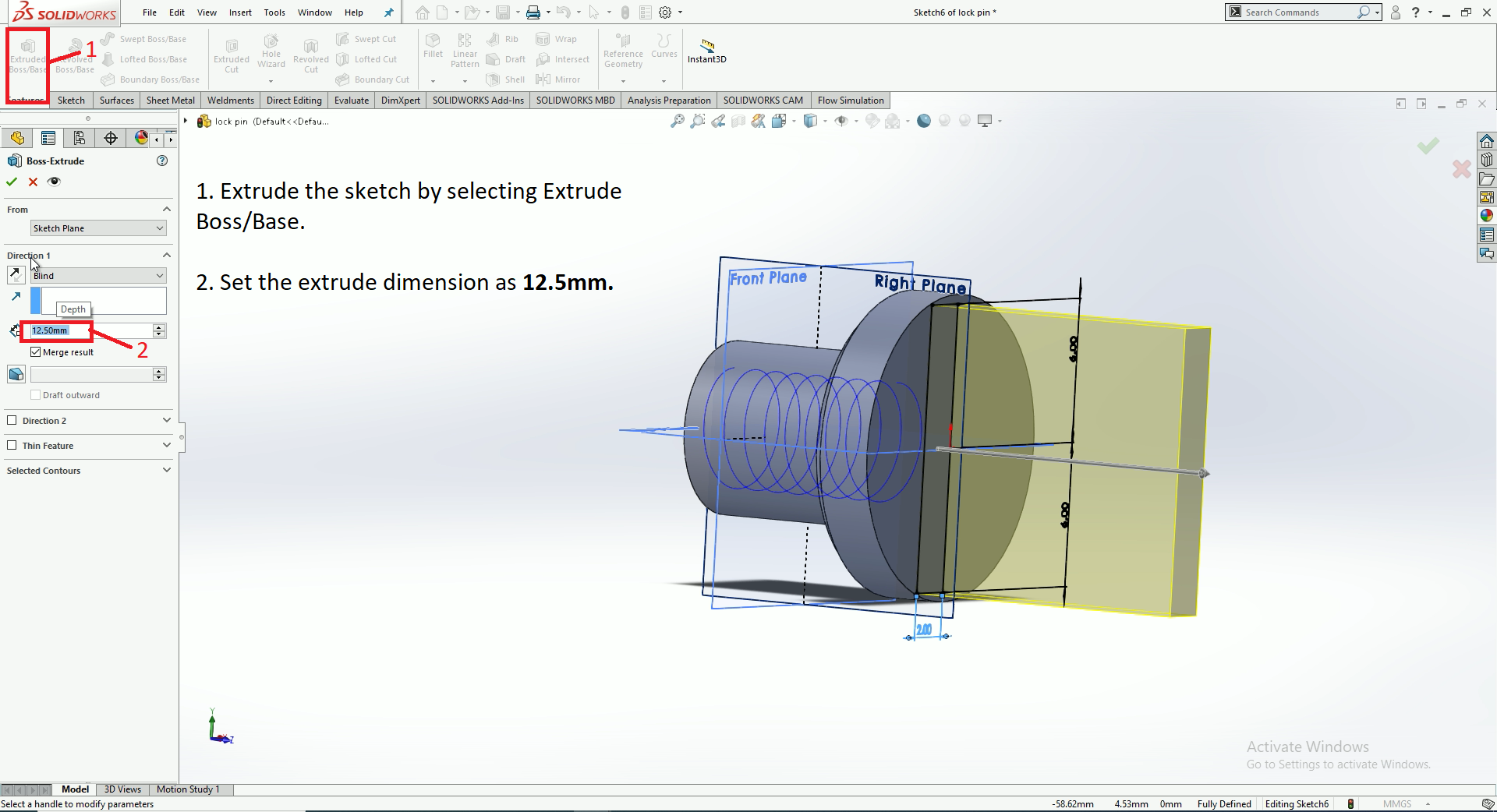
Task: Enable the Thin Feature checkbox
Action: tap(12, 446)
